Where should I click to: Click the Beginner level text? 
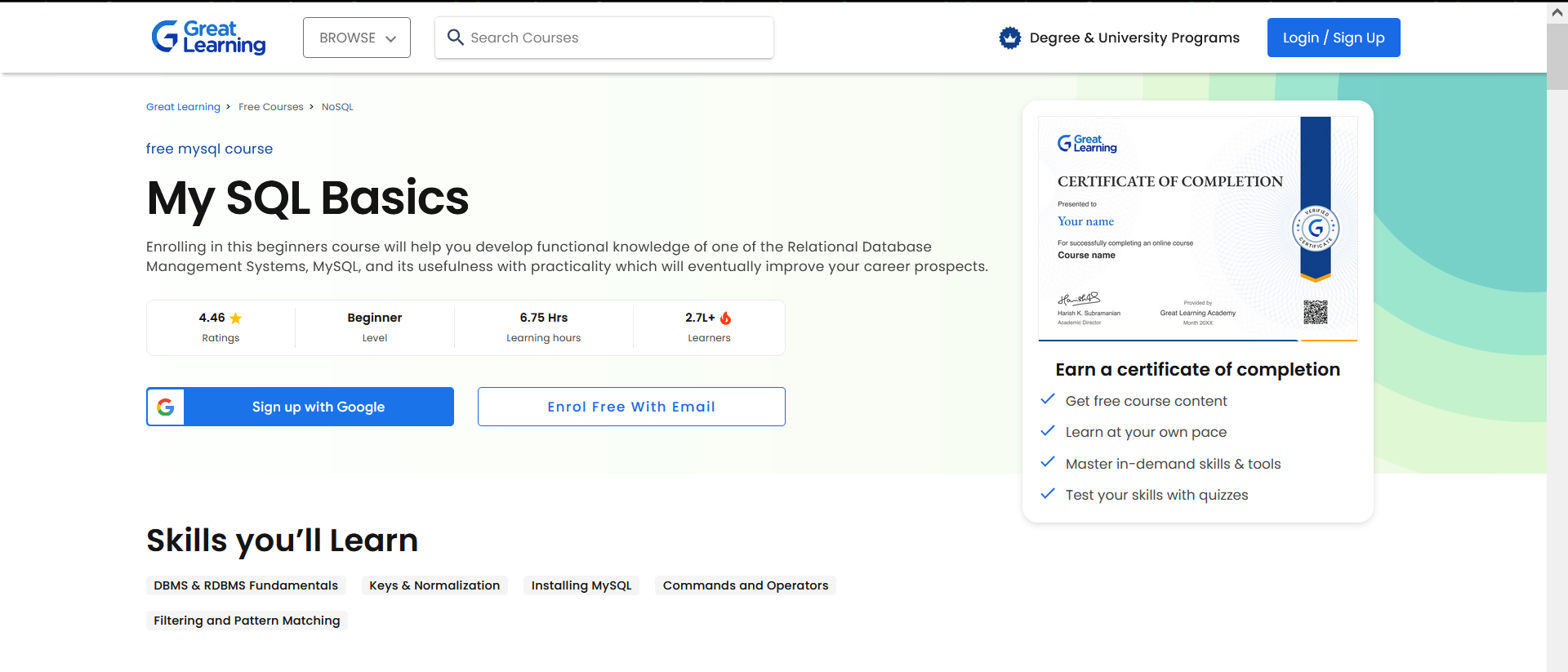(x=375, y=318)
